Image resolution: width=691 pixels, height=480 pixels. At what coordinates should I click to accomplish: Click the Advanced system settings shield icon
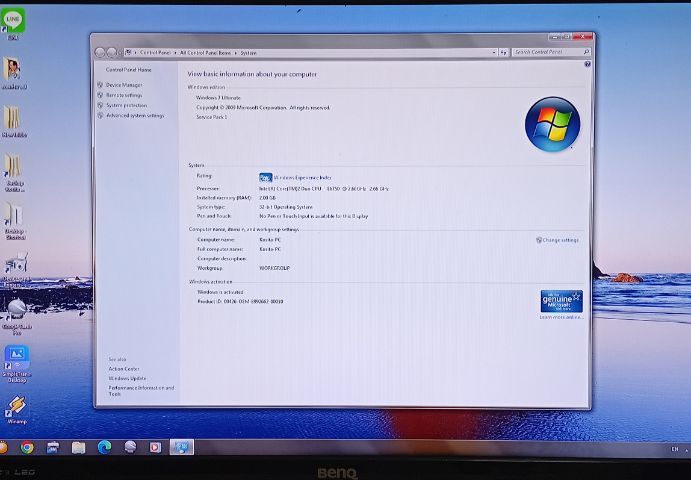coord(100,116)
